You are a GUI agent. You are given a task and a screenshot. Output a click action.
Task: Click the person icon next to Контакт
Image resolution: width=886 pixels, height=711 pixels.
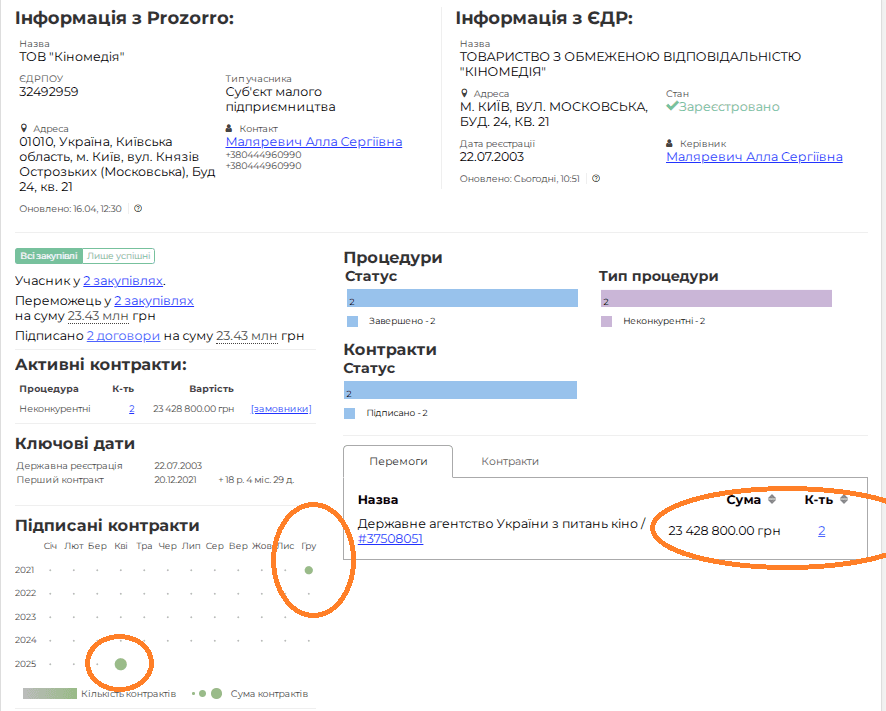click(x=230, y=128)
